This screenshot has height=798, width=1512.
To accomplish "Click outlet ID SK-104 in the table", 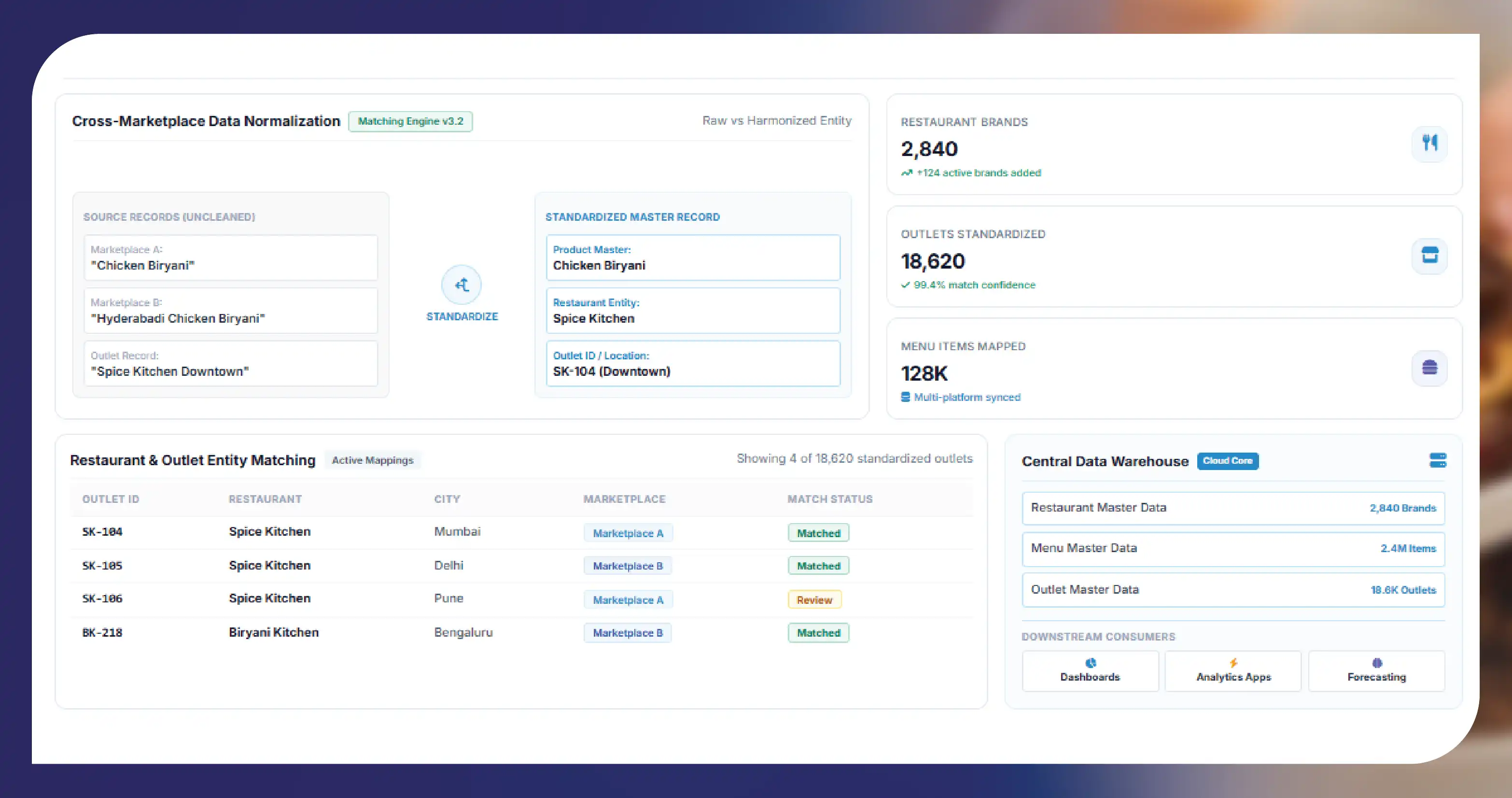I will (x=102, y=532).
